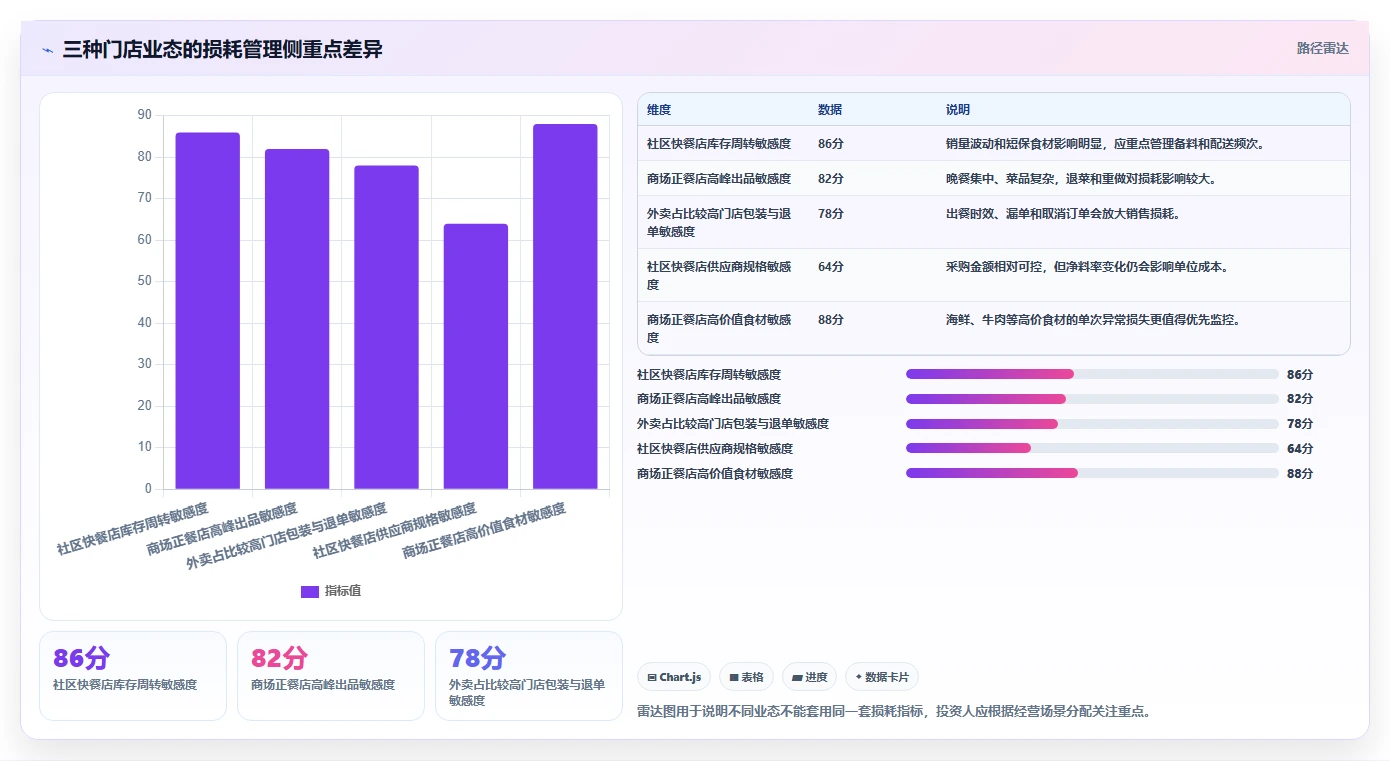1390x761 pixels.
Task: Click the 90 tick on the y-axis
Action: pos(144,115)
